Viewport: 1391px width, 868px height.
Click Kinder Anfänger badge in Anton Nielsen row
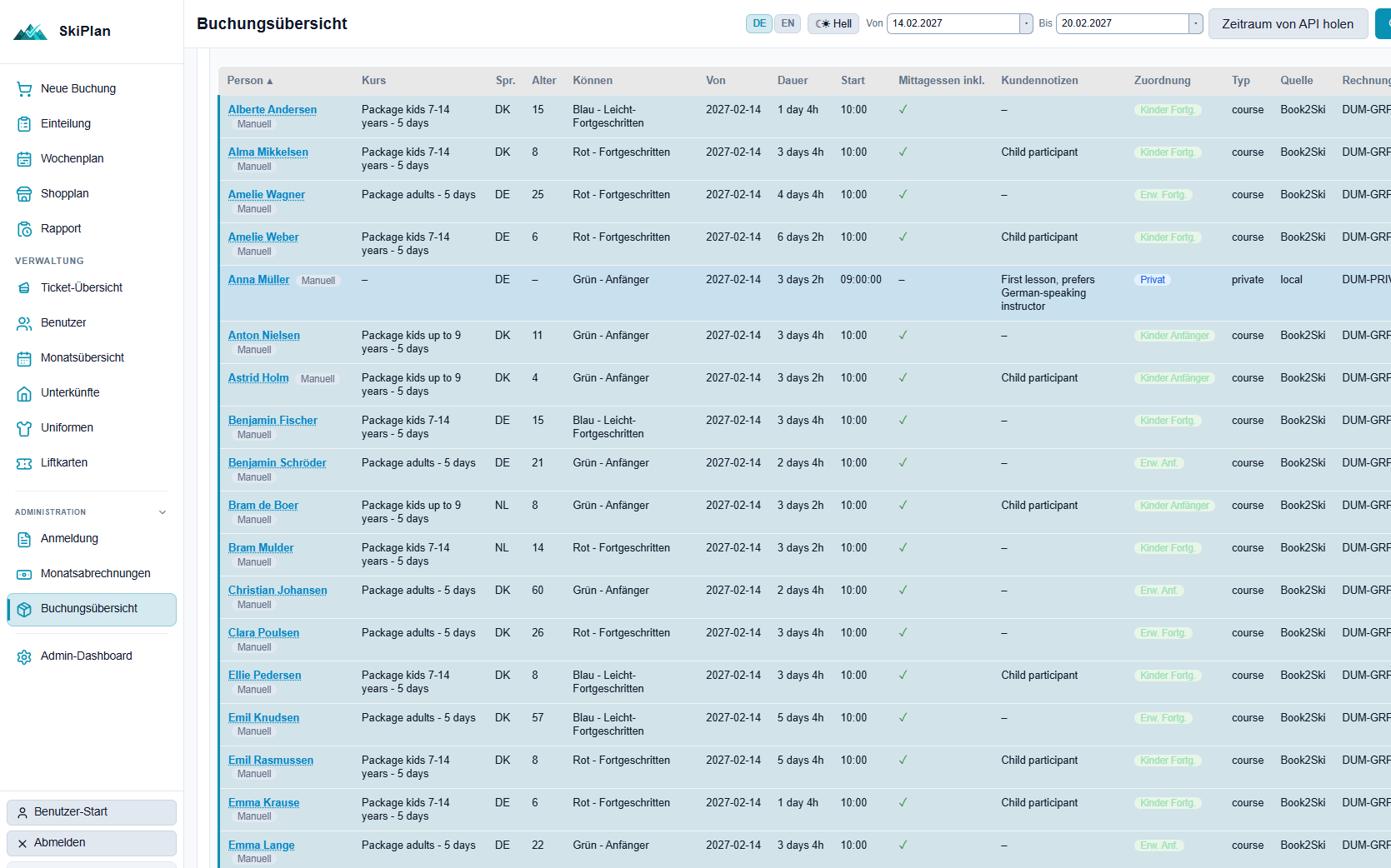(1174, 336)
